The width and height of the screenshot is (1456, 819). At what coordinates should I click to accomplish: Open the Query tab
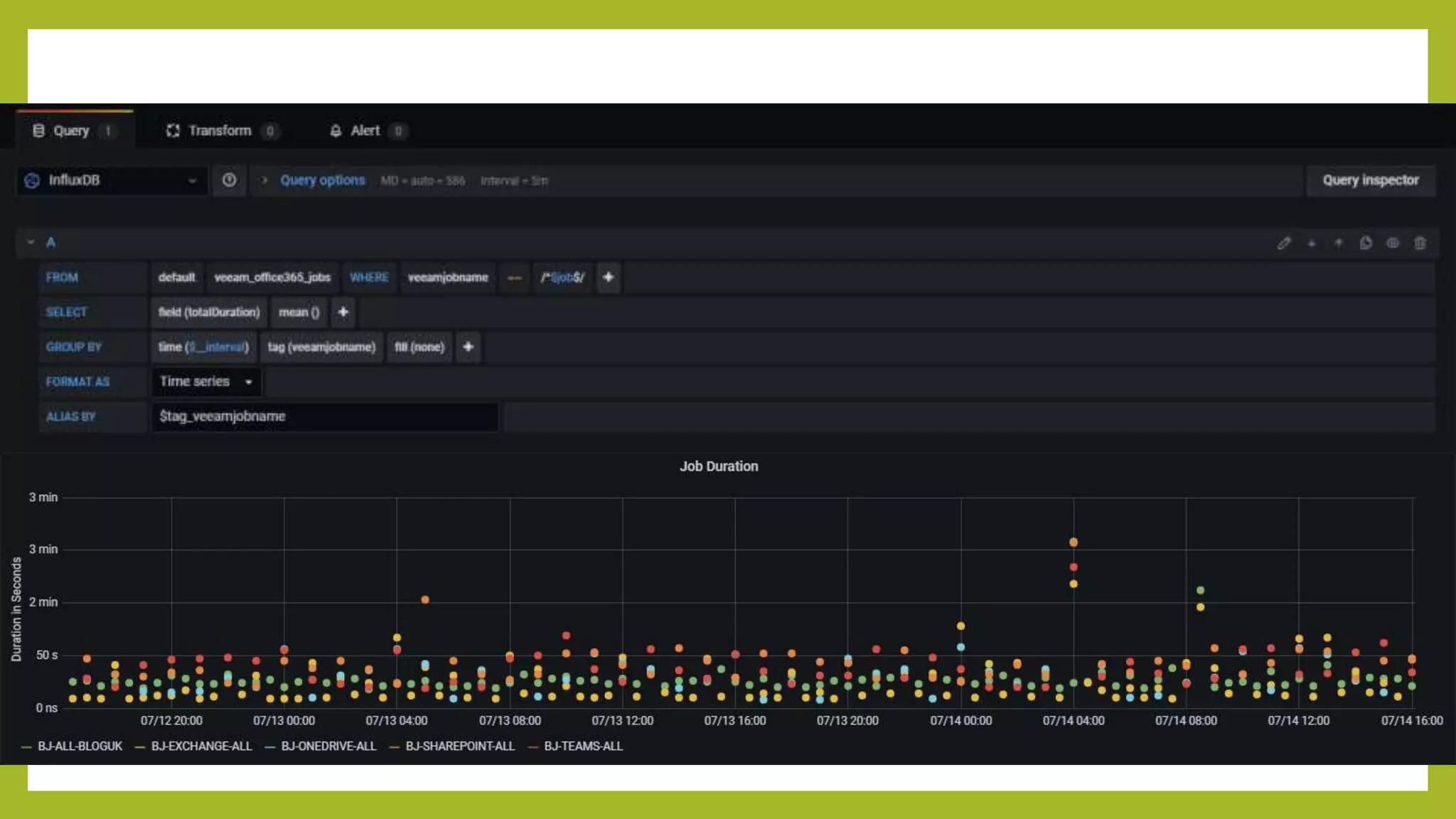tap(75, 131)
